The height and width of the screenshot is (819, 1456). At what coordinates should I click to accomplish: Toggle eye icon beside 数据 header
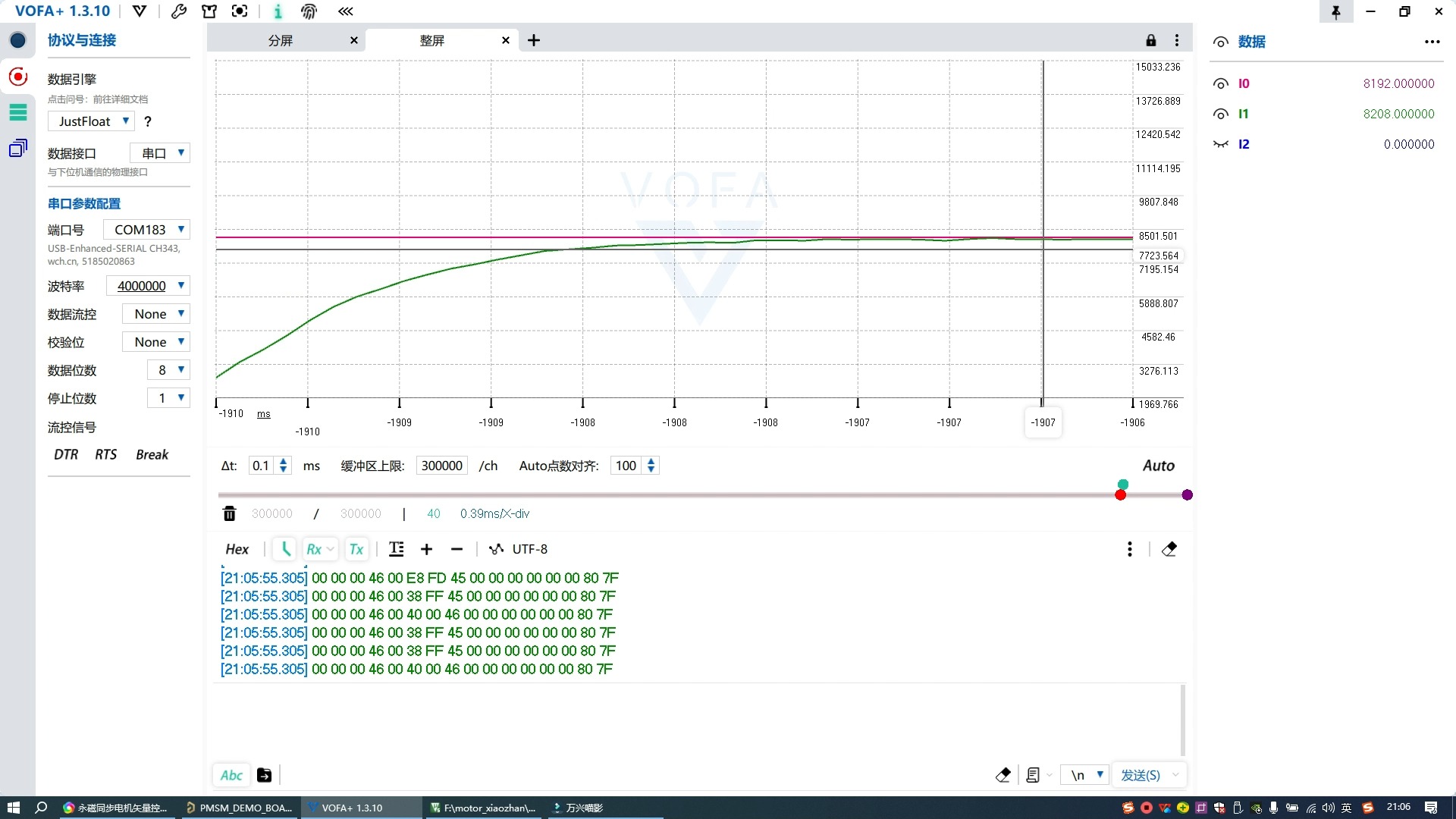click(x=1221, y=42)
